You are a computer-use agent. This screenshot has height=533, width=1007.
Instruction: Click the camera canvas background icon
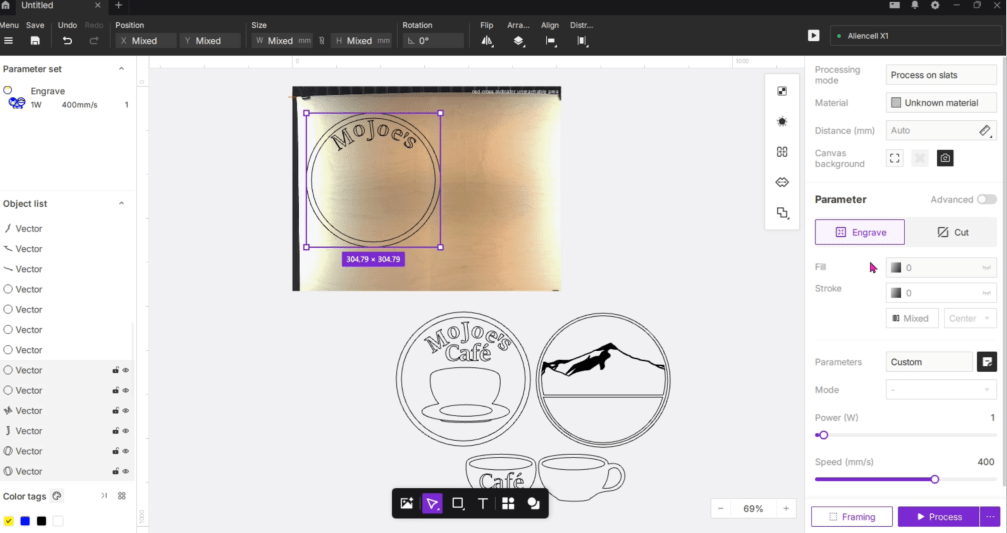tap(945, 158)
